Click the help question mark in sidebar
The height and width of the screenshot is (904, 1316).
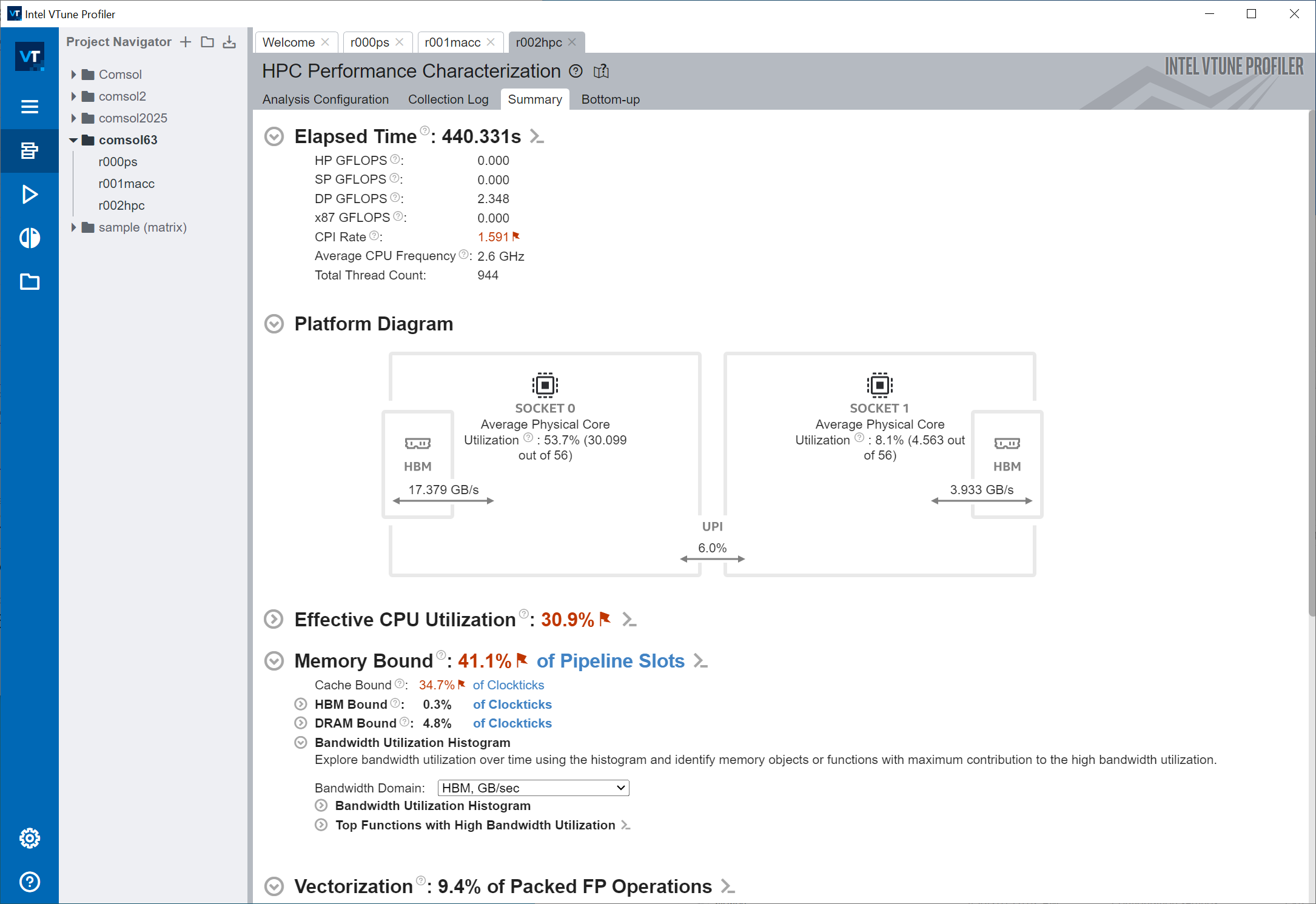click(x=29, y=882)
